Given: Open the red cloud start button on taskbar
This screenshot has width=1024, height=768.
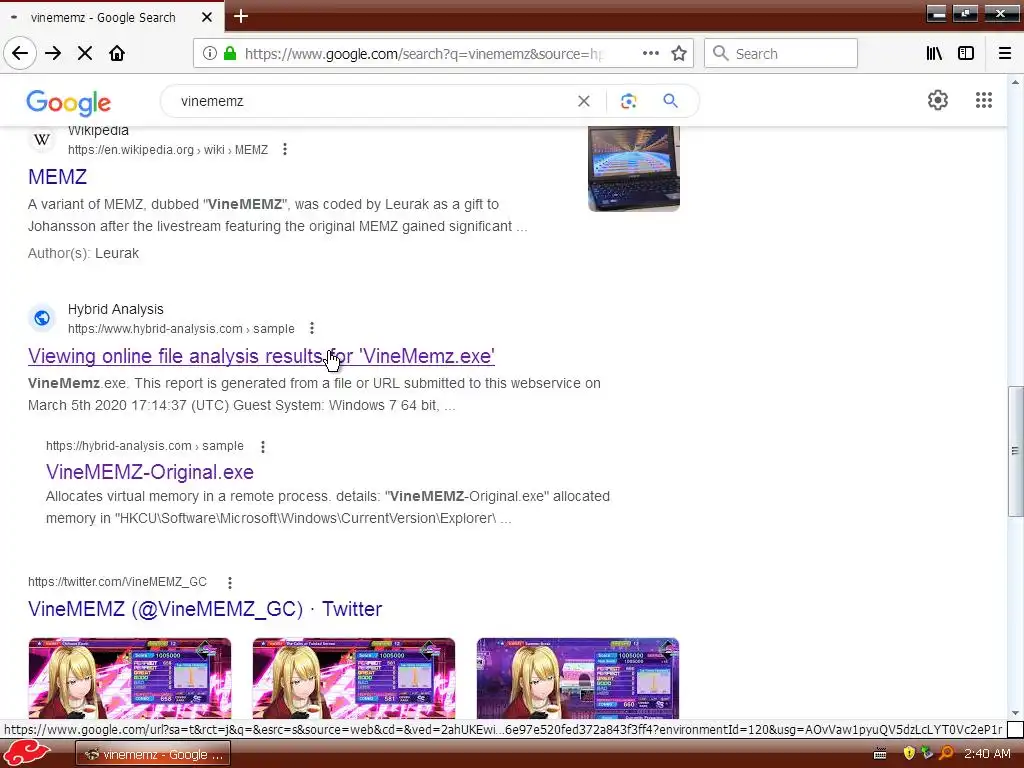Looking at the screenshot, I should pyautogui.click(x=27, y=754).
